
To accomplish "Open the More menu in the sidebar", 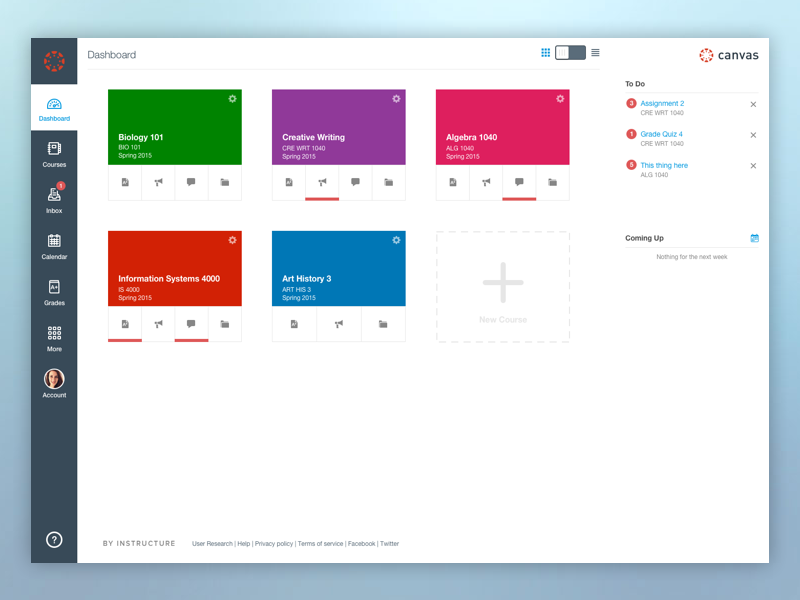I will 54,335.
